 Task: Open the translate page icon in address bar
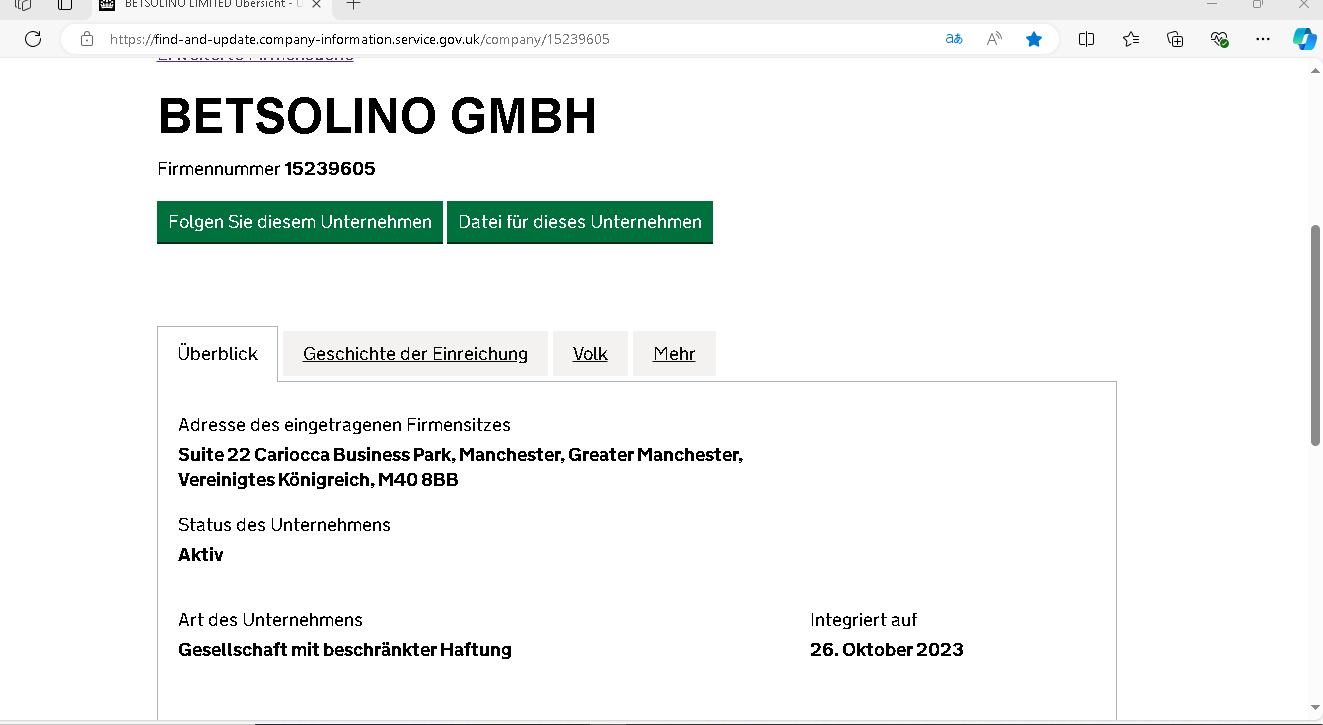[954, 39]
